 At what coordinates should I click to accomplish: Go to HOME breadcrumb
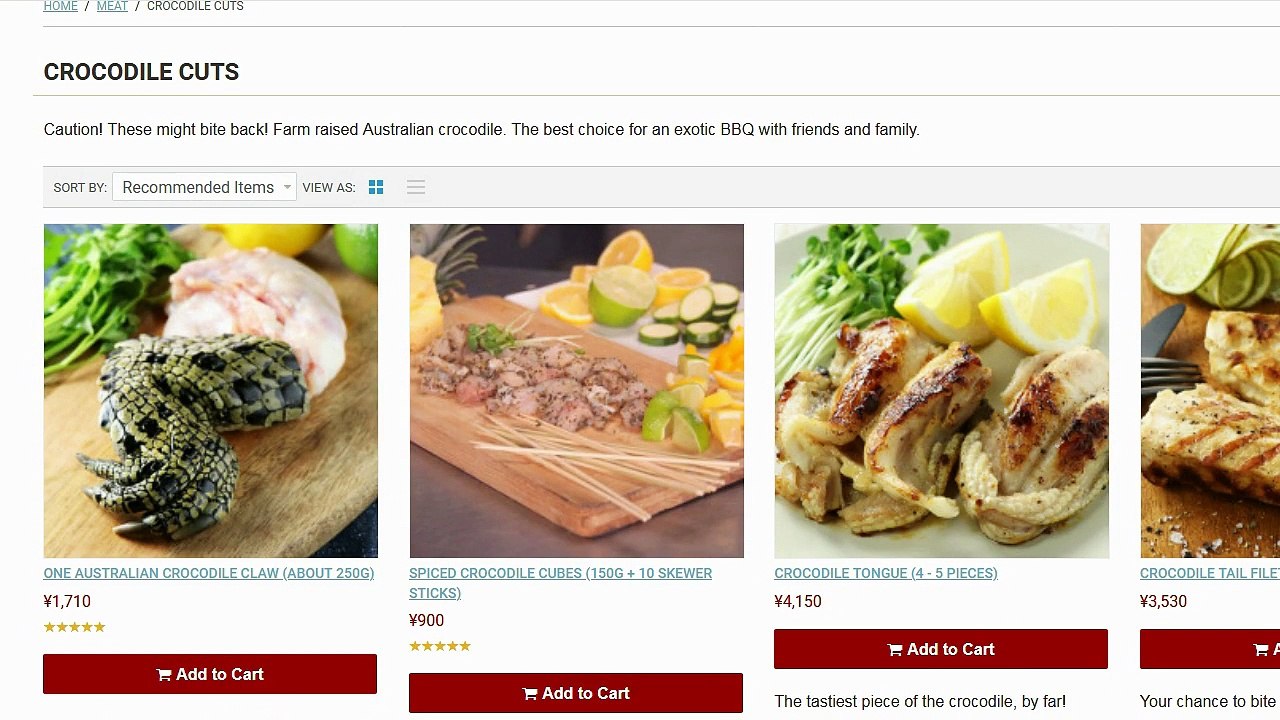(60, 6)
